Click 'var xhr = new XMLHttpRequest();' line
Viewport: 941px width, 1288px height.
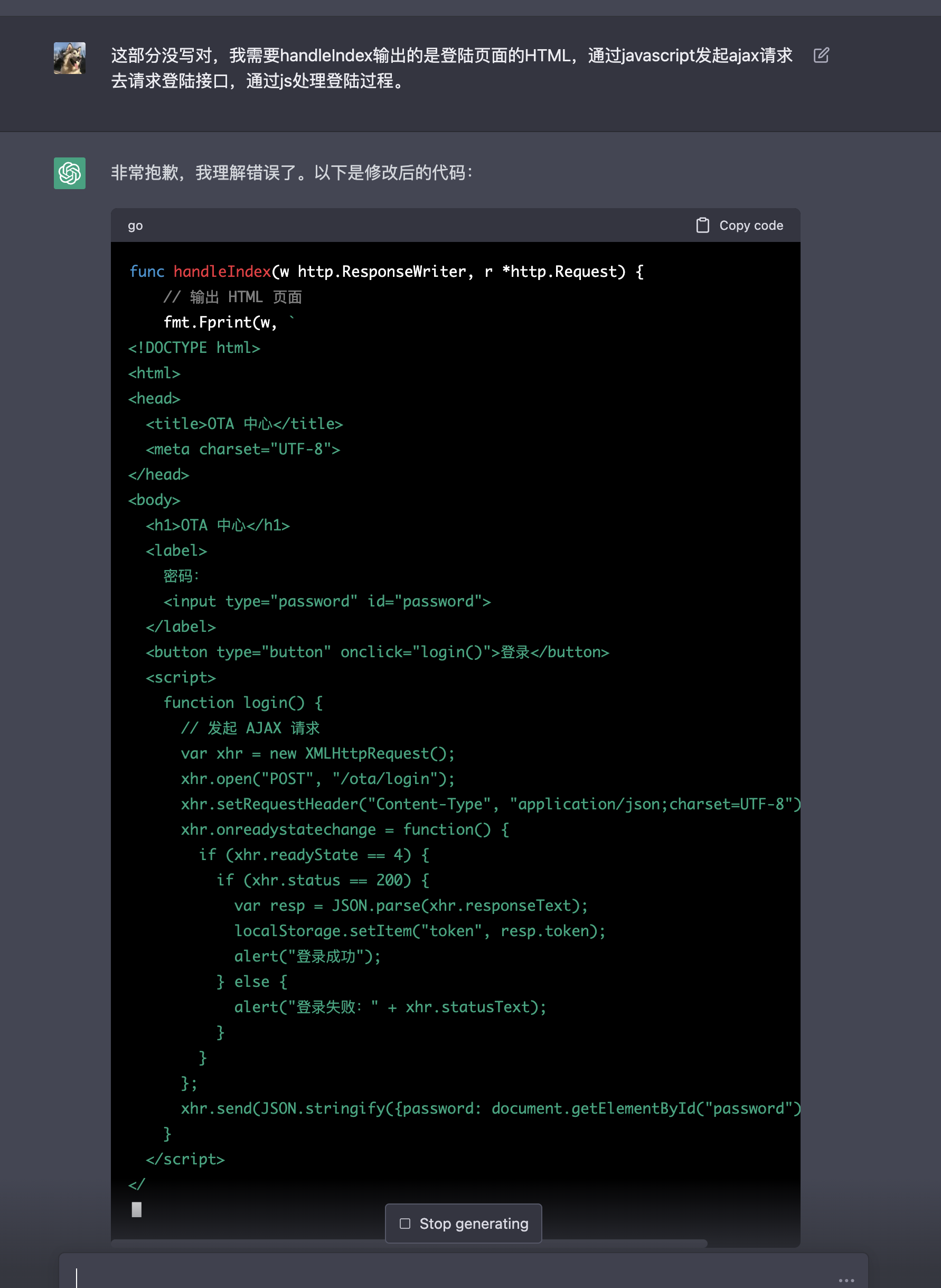click(x=318, y=753)
